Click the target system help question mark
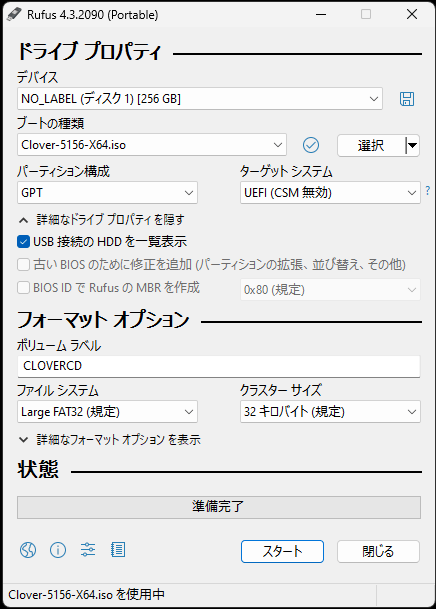Image resolution: width=436 pixels, height=609 pixels. coord(427,191)
